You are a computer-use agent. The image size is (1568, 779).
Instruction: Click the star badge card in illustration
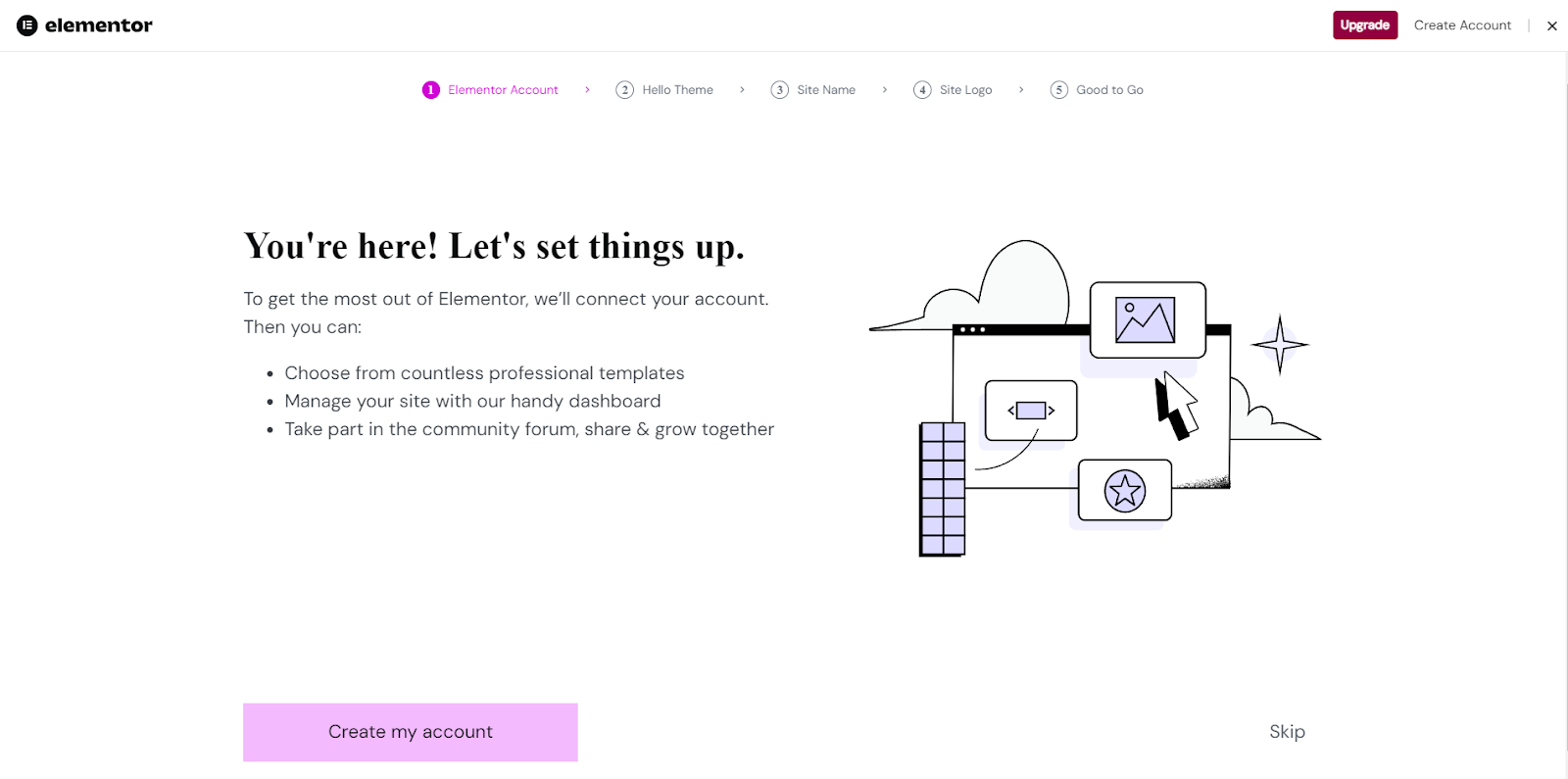click(x=1125, y=490)
